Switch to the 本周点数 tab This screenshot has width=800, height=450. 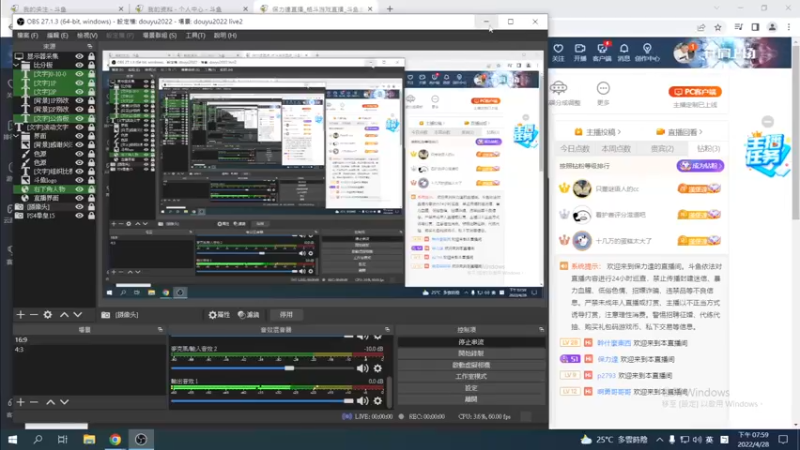pos(616,149)
